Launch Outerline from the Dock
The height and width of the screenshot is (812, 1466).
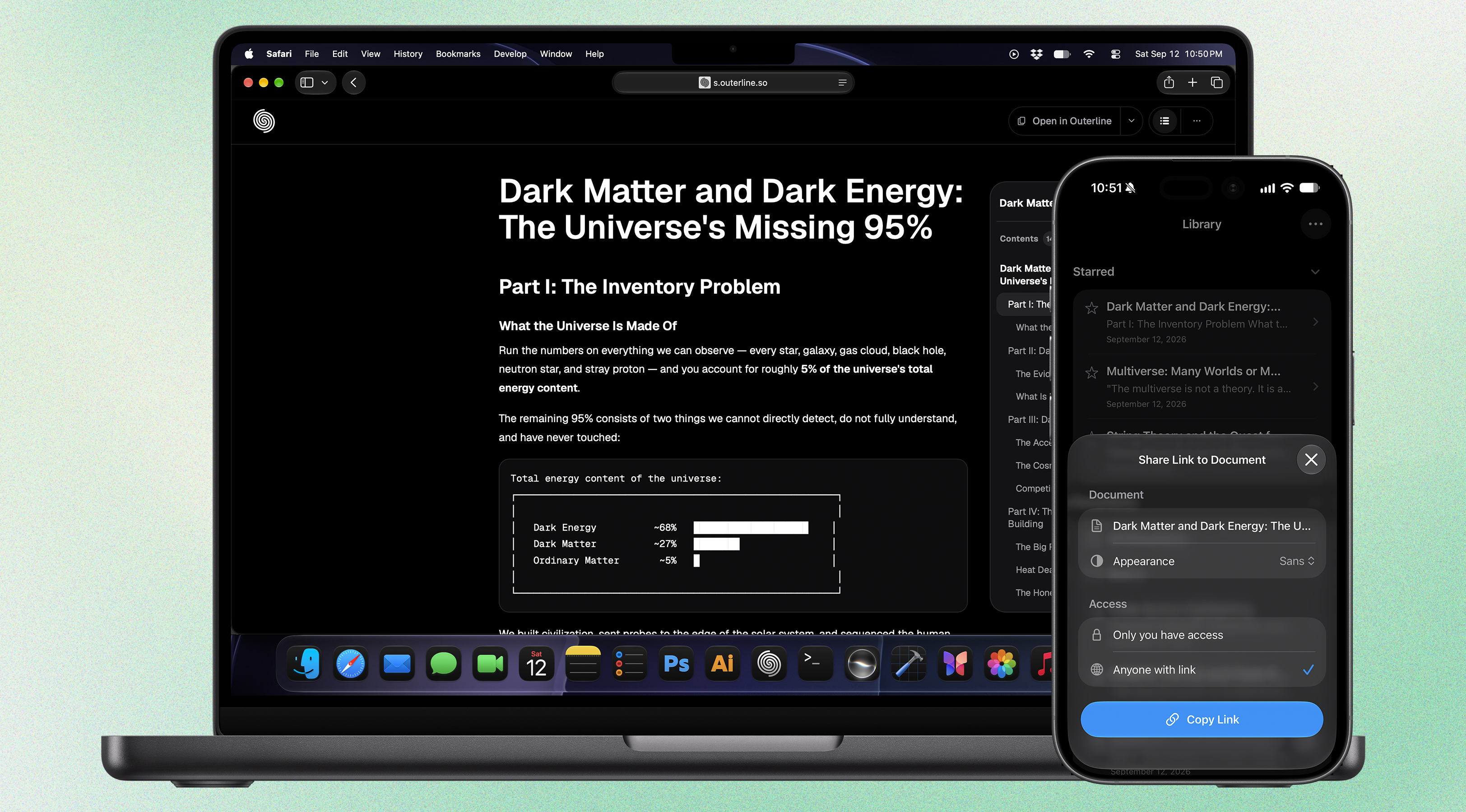[x=769, y=664]
